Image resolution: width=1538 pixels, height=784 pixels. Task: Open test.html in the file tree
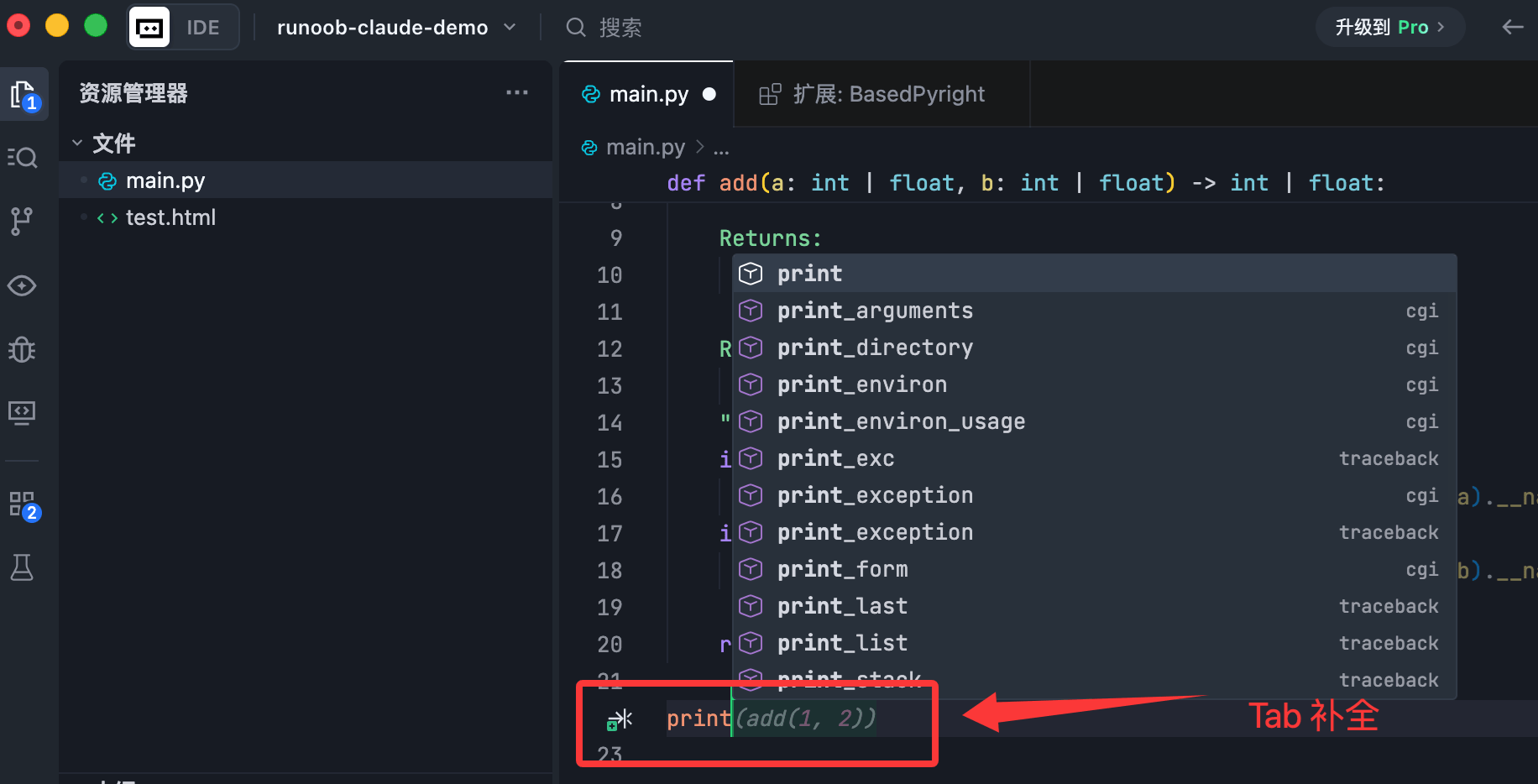click(x=170, y=217)
